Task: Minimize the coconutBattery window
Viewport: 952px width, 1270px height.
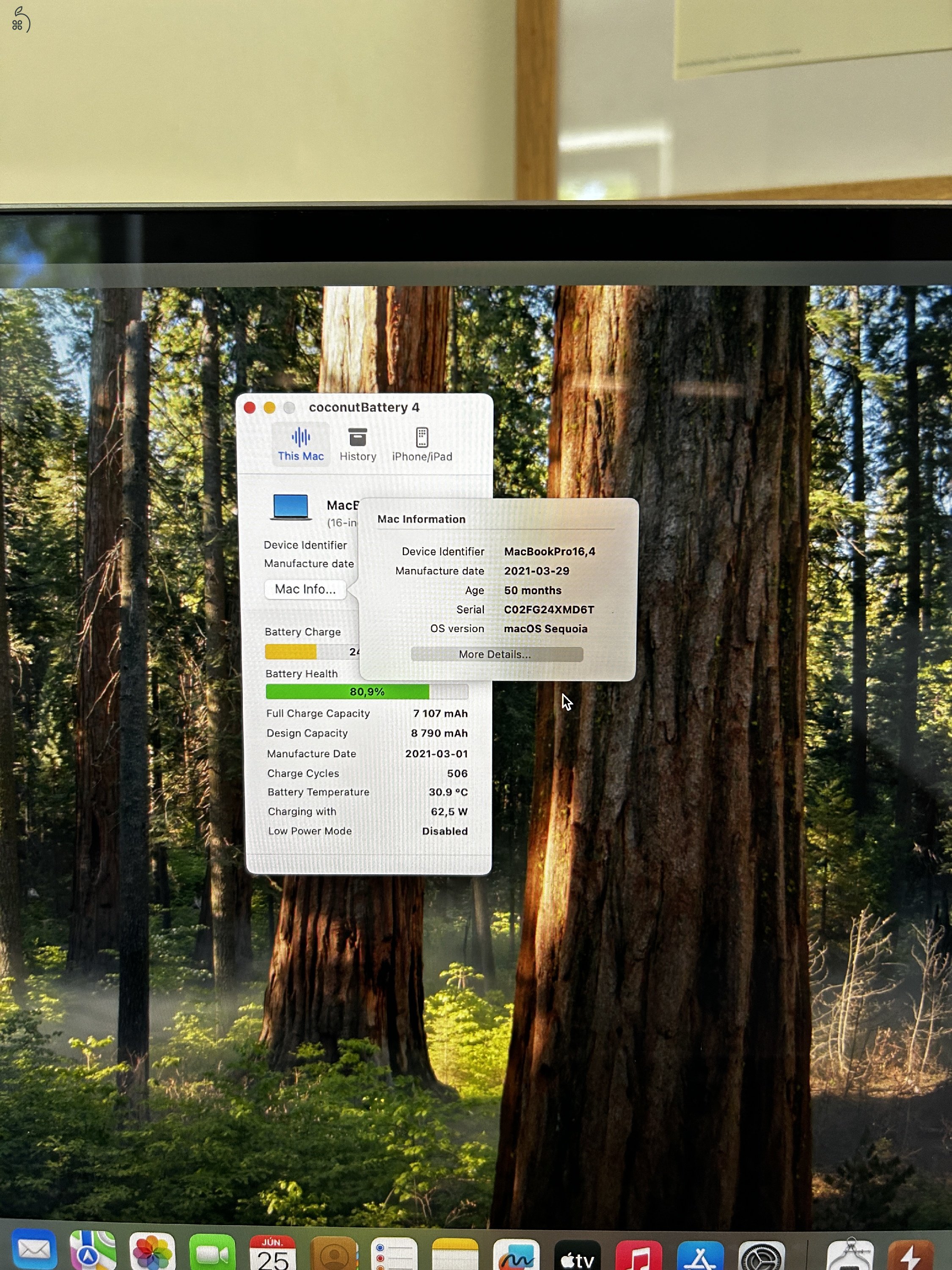Action: point(269,408)
